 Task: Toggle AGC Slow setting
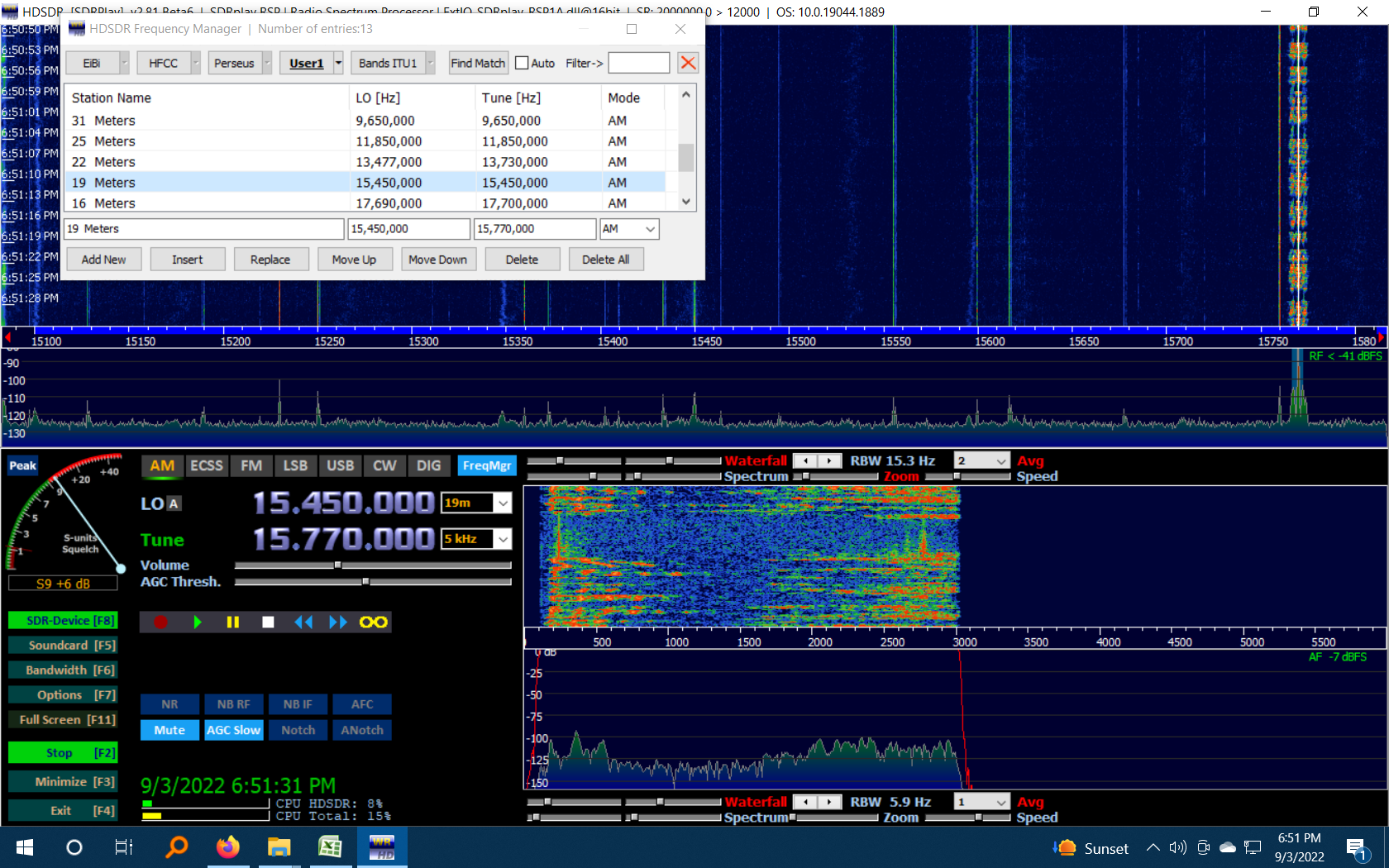233,730
